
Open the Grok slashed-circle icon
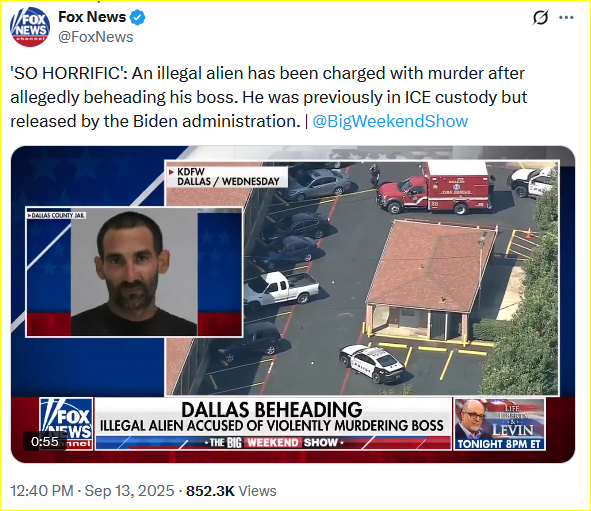tap(540, 17)
